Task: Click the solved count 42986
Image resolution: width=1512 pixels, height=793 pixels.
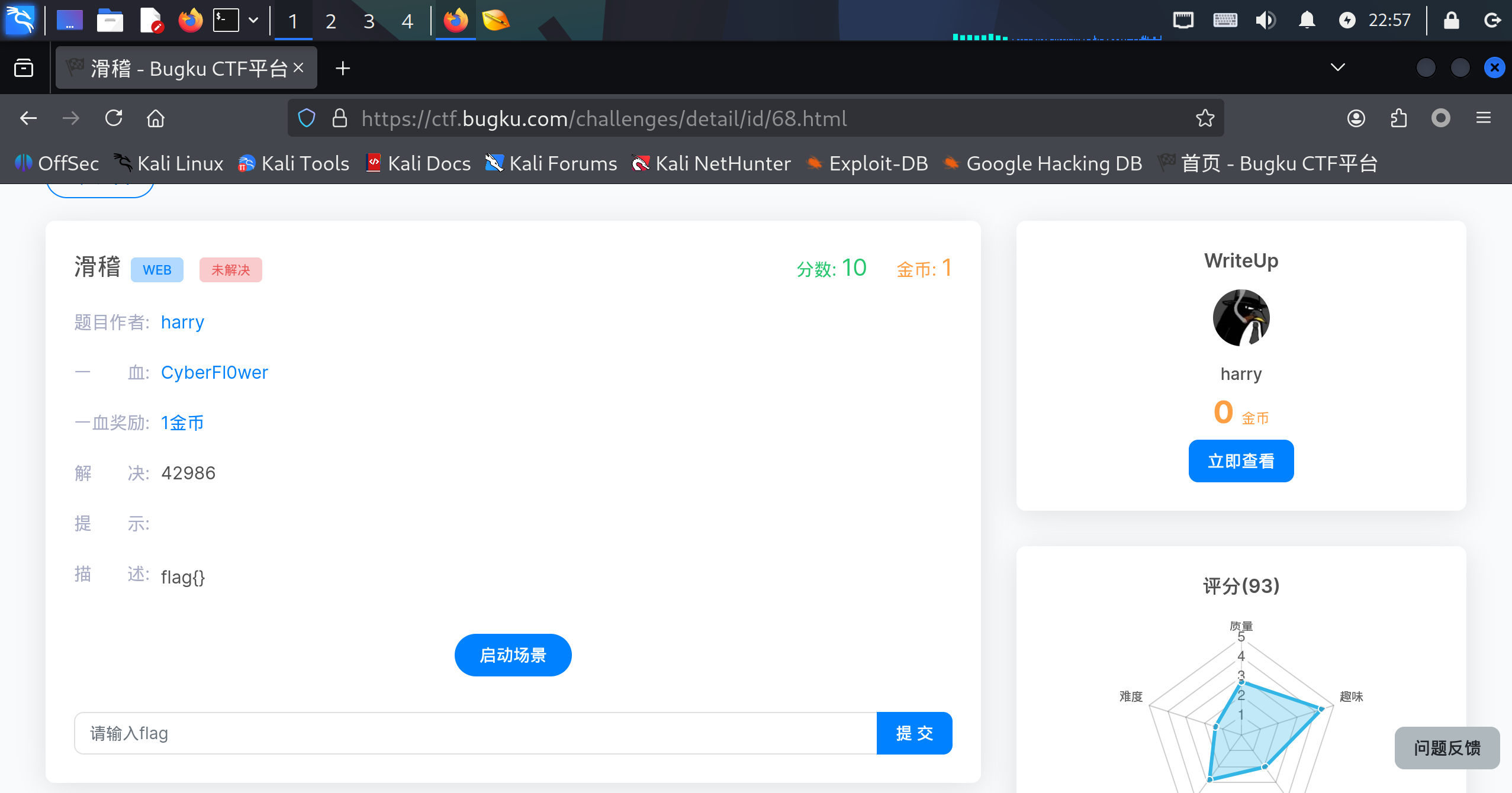Action: (x=188, y=473)
